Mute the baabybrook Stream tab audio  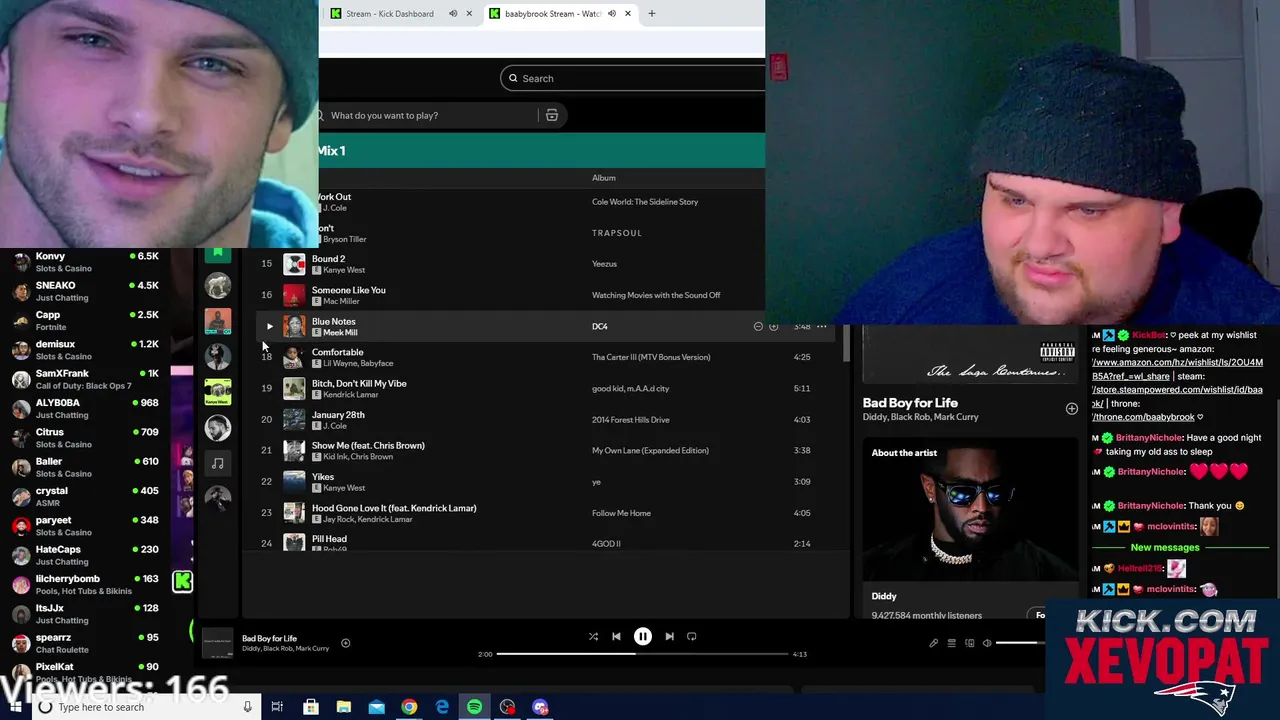click(x=612, y=14)
